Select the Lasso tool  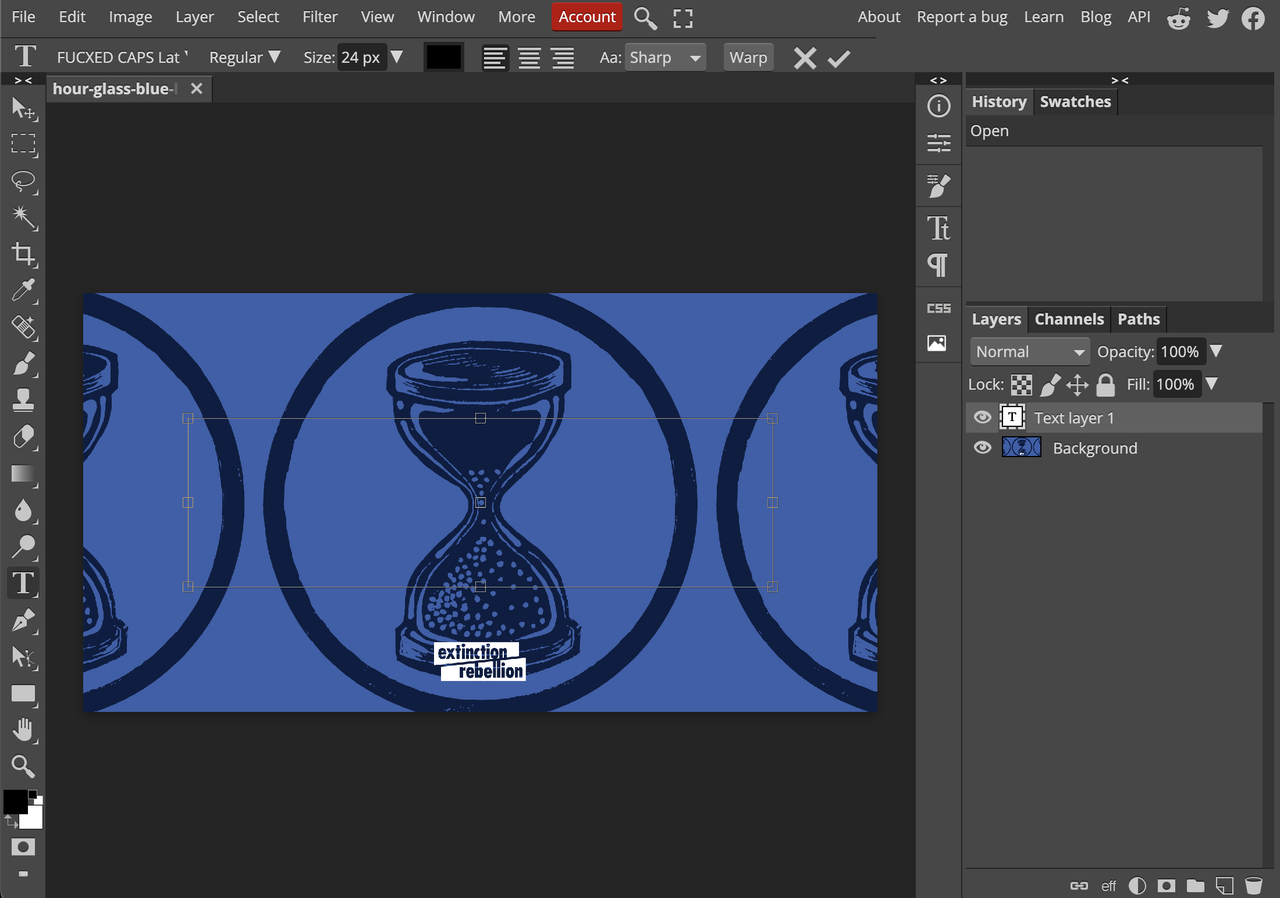[x=23, y=181]
